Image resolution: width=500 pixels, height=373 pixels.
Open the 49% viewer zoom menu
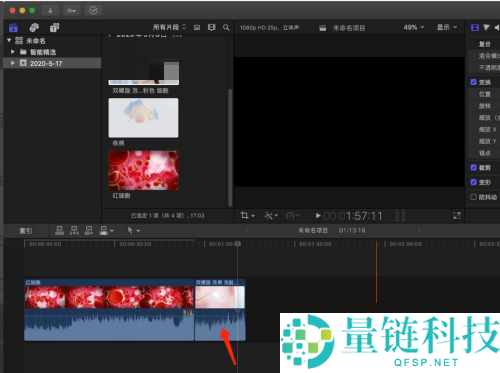point(414,27)
